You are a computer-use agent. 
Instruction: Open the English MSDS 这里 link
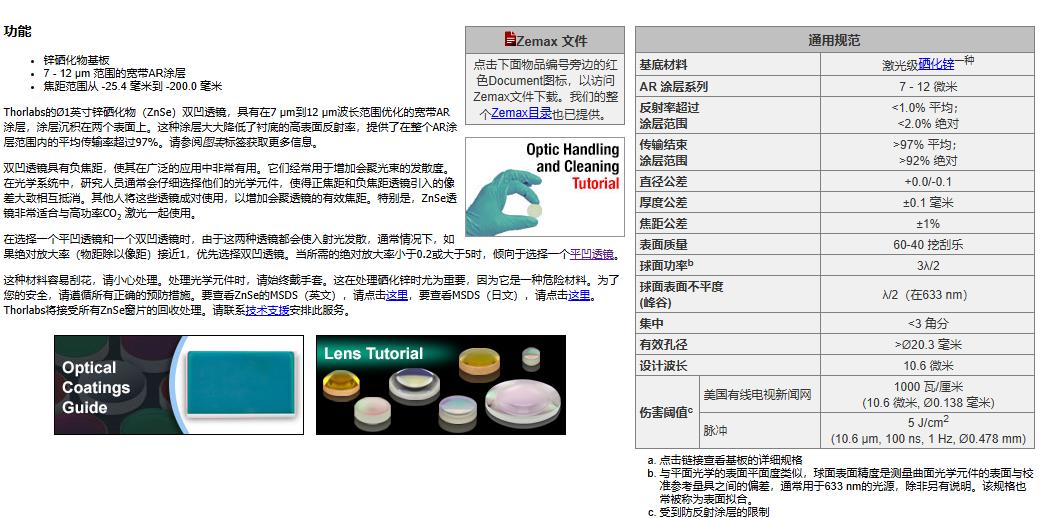point(397,295)
